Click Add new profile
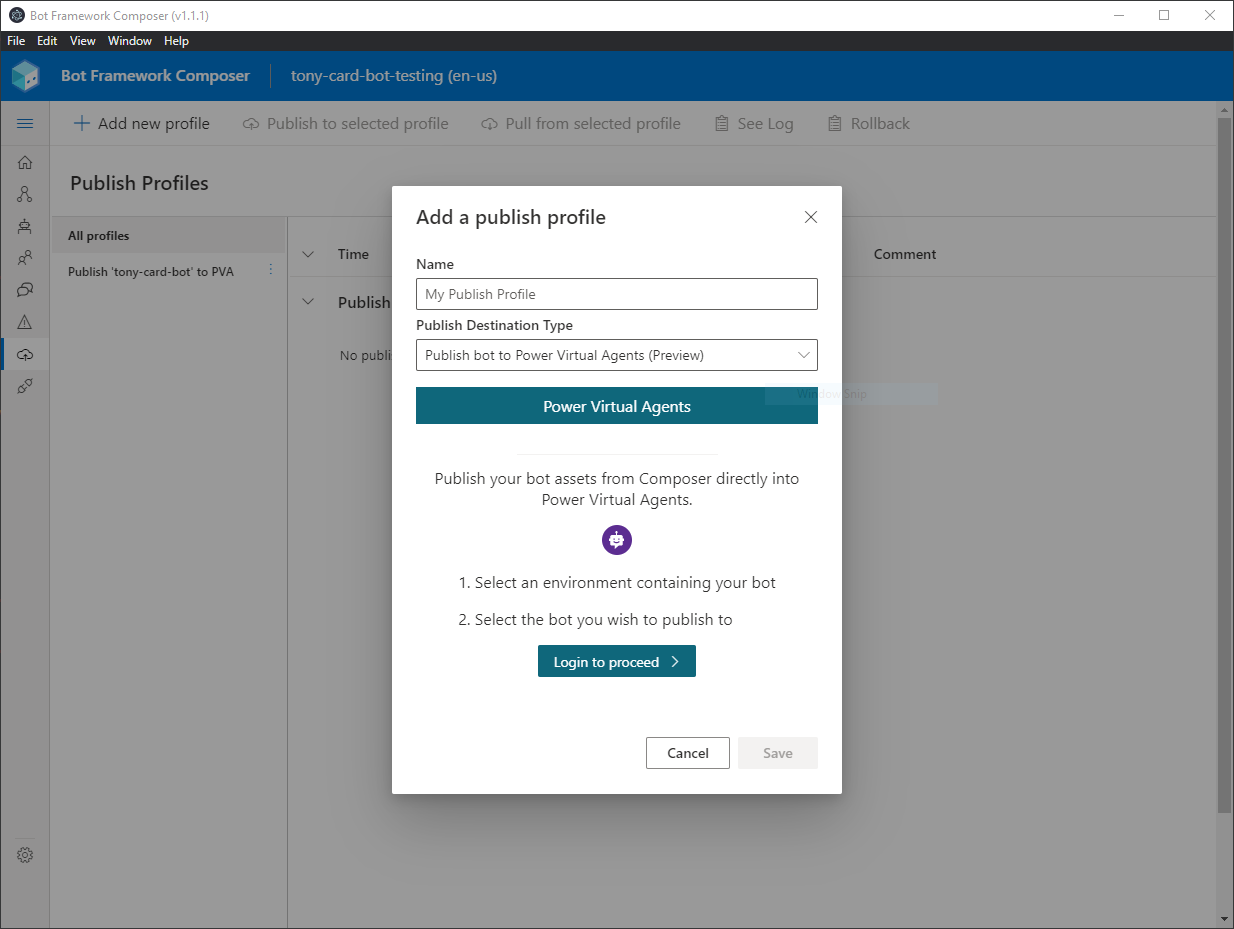This screenshot has height=929, width=1234. [x=142, y=124]
